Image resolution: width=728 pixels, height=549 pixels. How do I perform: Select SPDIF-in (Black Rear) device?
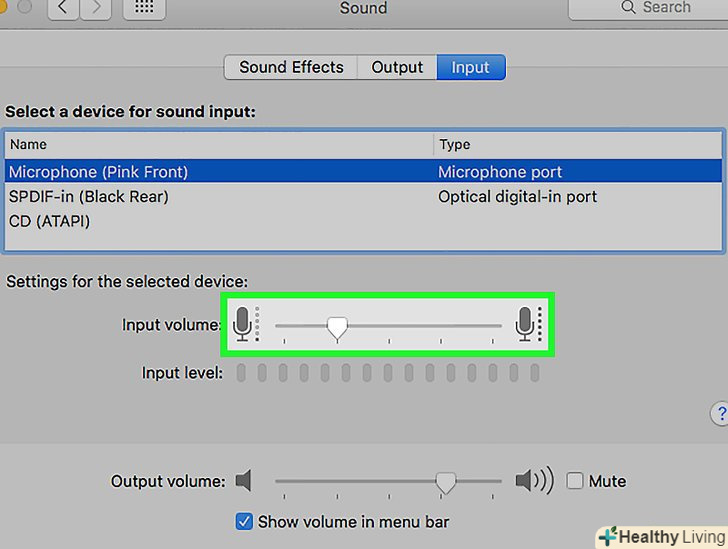89,196
